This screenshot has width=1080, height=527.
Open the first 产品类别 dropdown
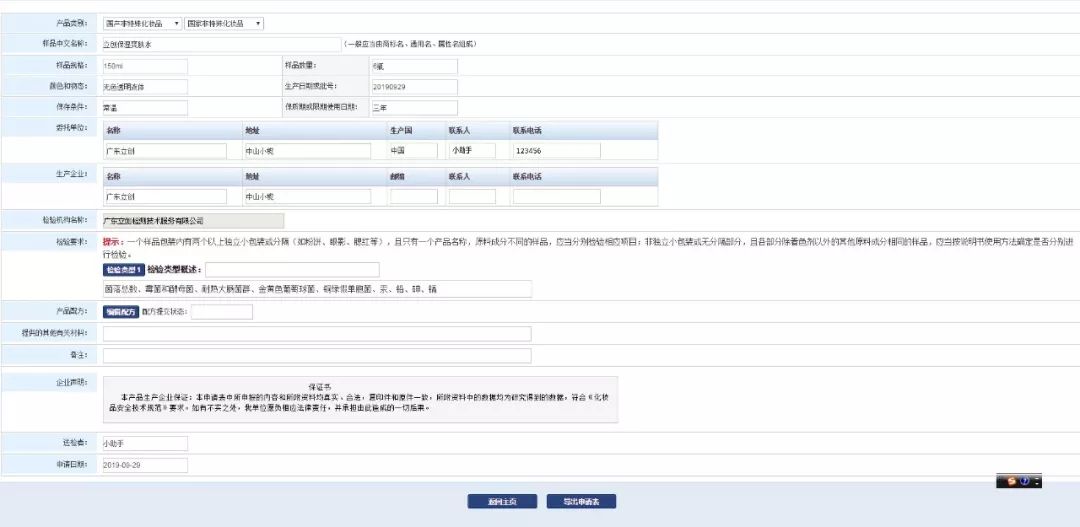tap(142, 23)
